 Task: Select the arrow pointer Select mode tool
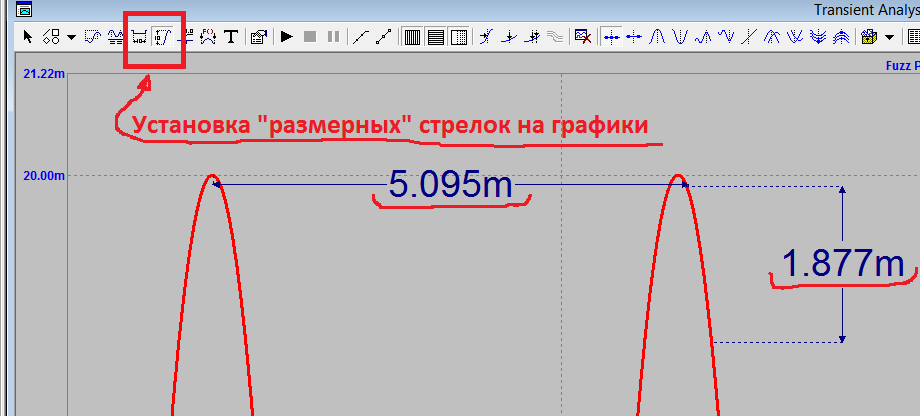click(x=27, y=37)
